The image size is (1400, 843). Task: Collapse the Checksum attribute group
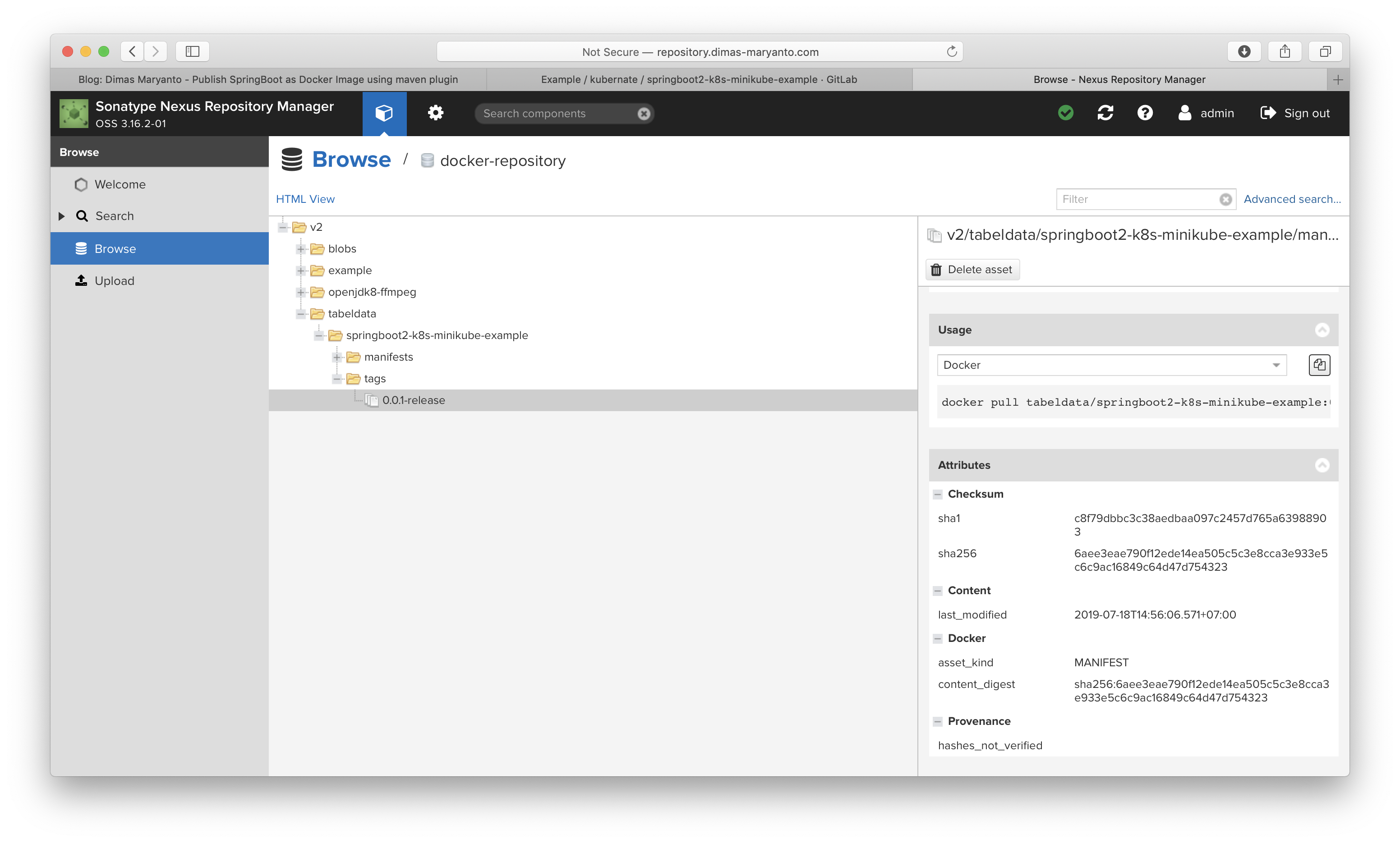click(938, 494)
